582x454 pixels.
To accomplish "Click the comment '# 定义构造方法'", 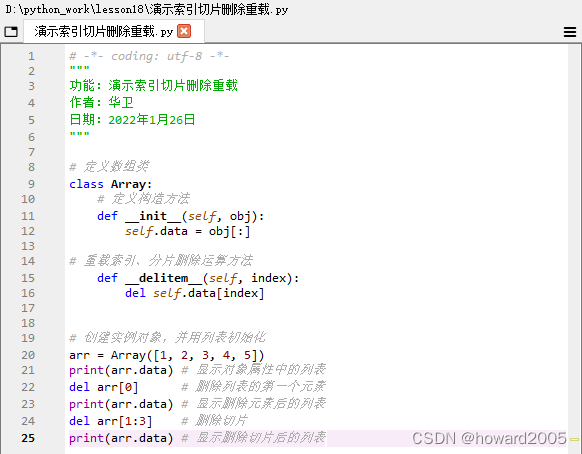I will (x=143, y=199).
